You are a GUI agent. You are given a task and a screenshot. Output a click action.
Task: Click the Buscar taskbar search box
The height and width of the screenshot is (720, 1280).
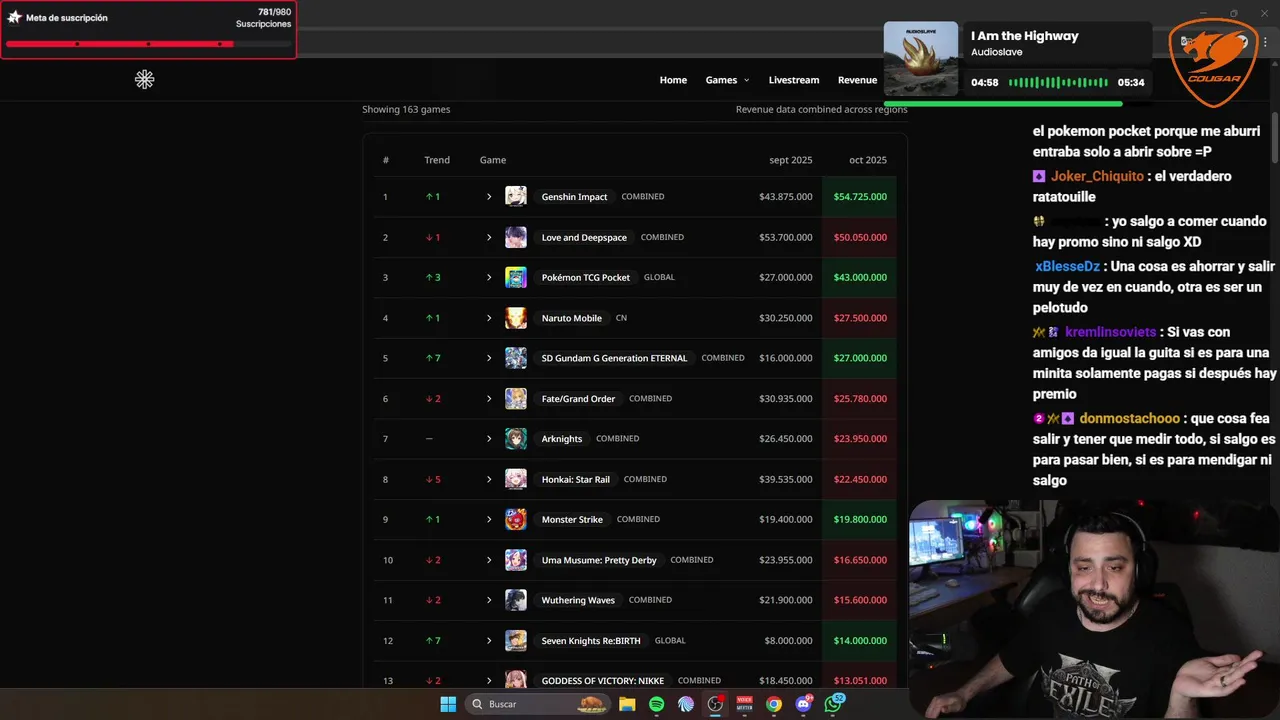540,704
